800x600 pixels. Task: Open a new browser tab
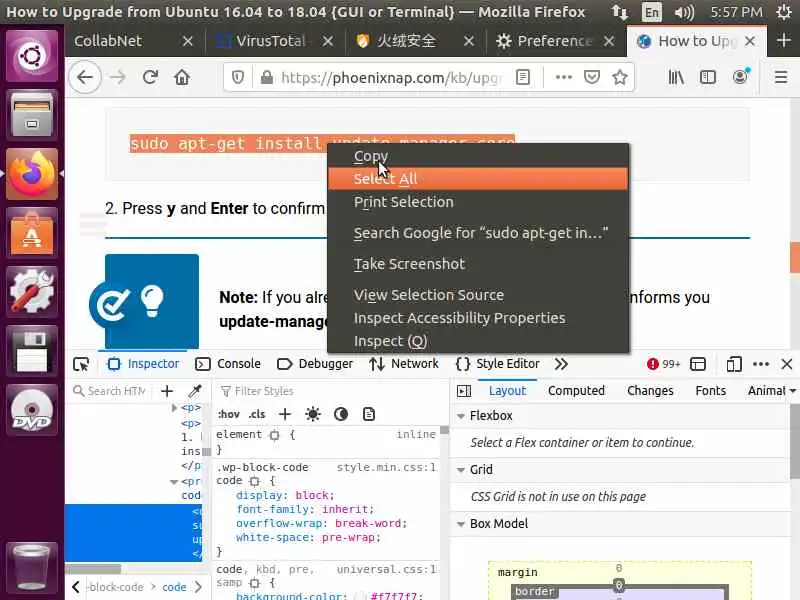pos(784,40)
